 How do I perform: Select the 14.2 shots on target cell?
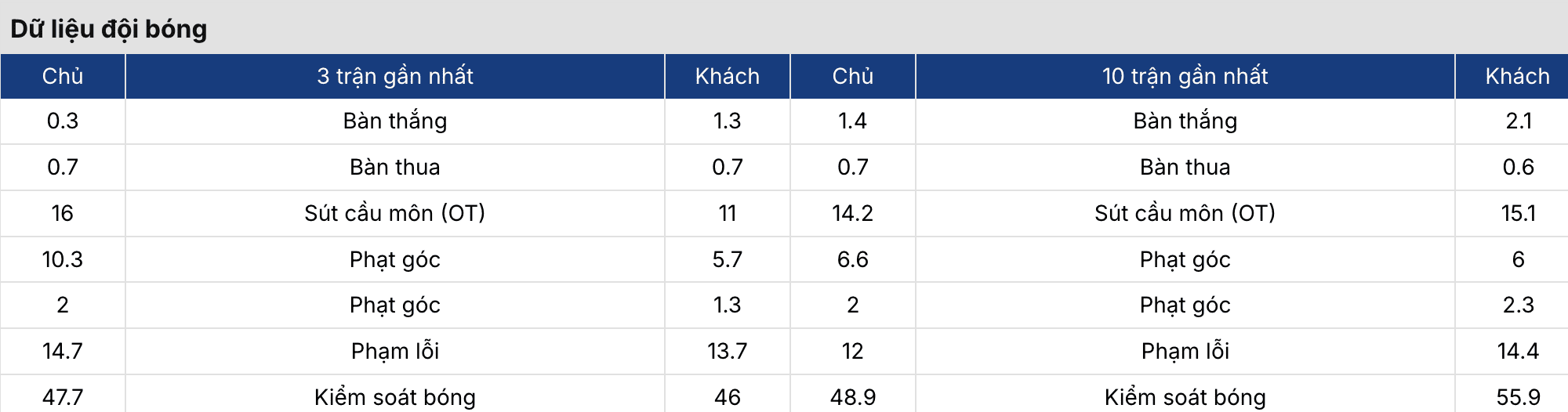852,213
